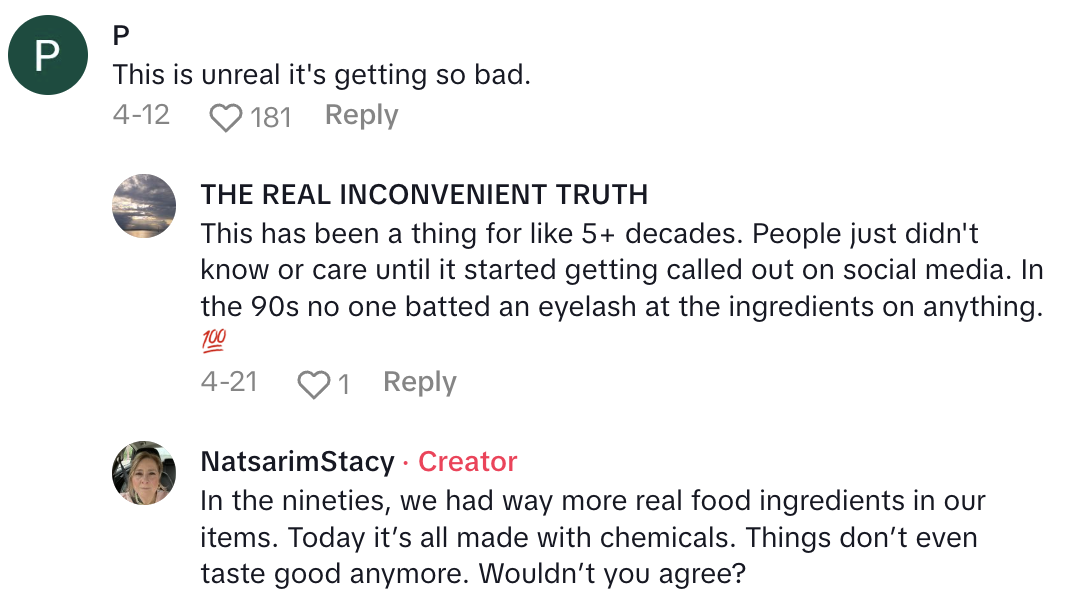Reply to P's comment
1072x596 pixels.
[x=361, y=116]
